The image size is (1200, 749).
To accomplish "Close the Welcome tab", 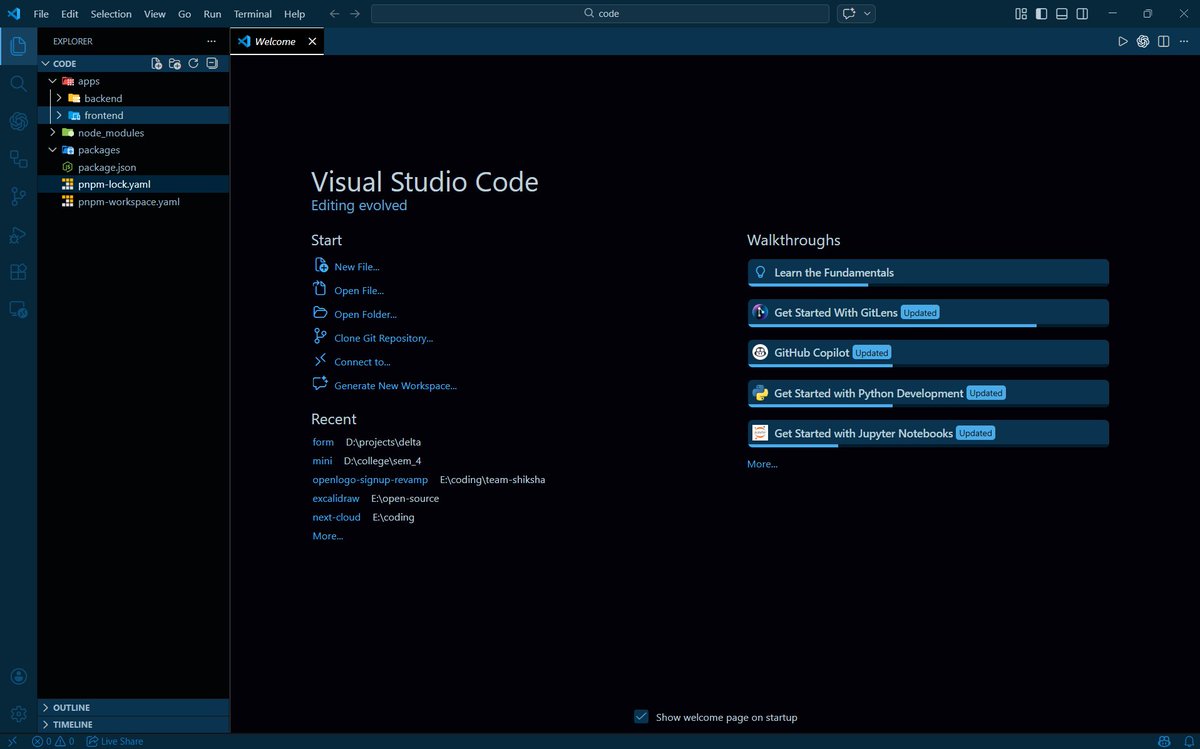I will (x=312, y=42).
